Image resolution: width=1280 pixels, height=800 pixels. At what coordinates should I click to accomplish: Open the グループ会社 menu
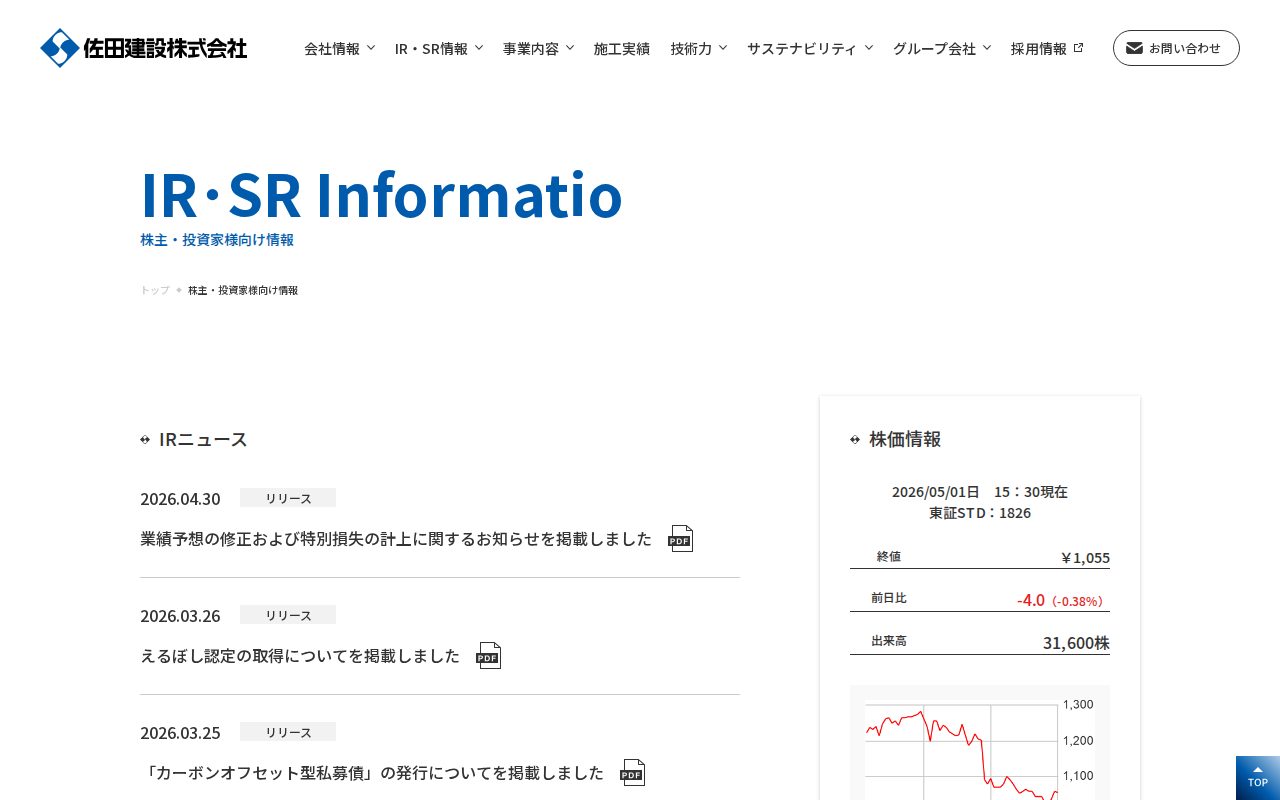pos(935,48)
